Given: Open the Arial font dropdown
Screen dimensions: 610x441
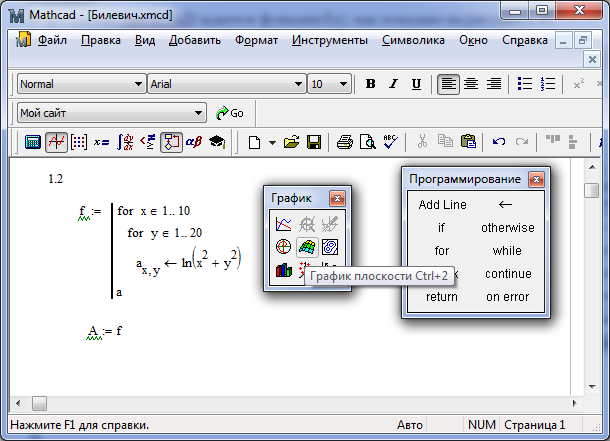Looking at the screenshot, I should 298,84.
